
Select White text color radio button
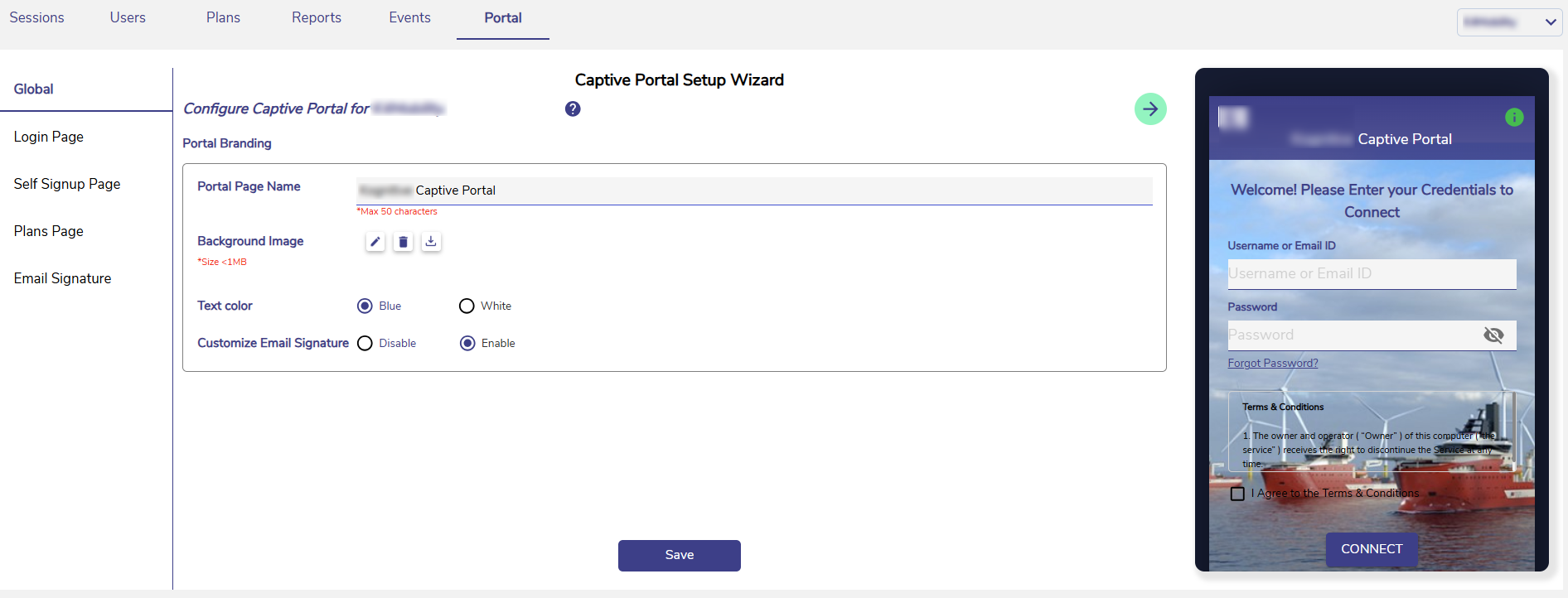point(467,306)
